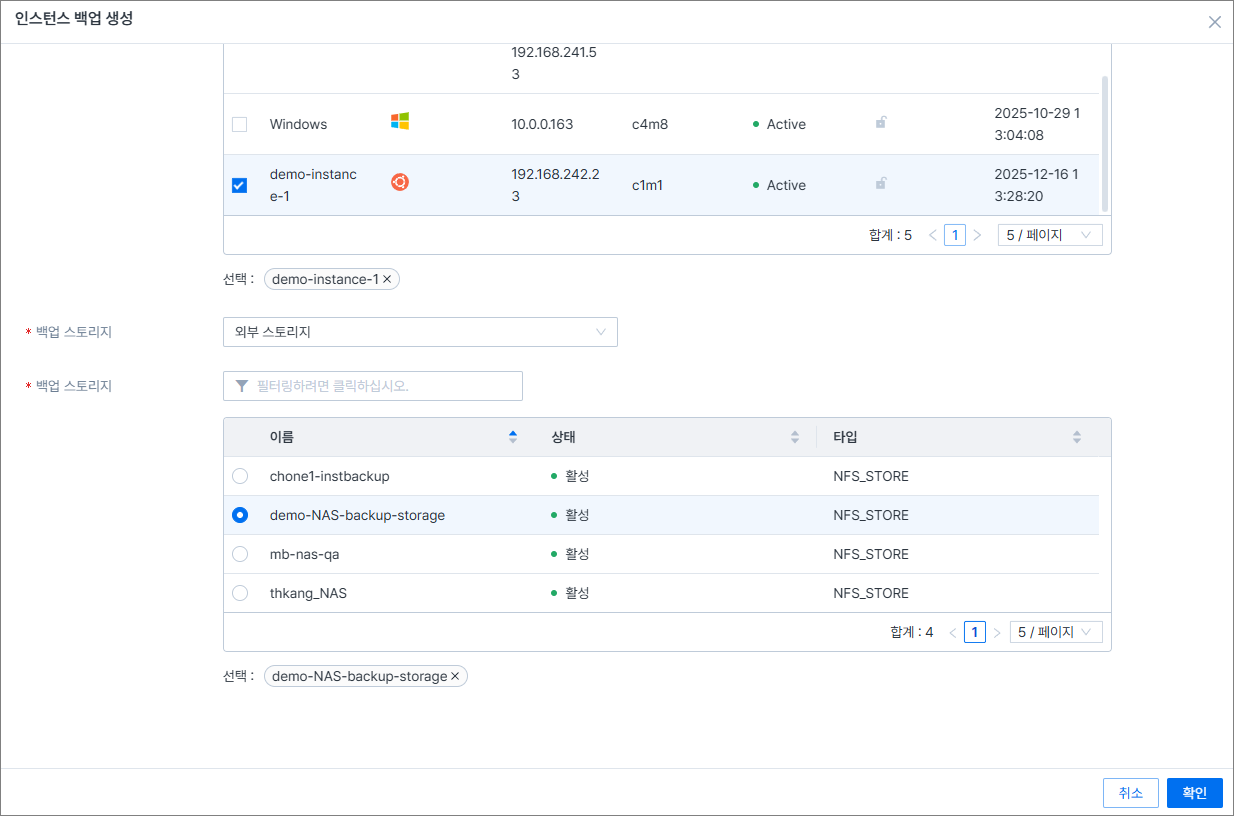1234x816 pixels.
Task: Click the 확인 button to confirm
Action: pyautogui.click(x=1194, y=793)
